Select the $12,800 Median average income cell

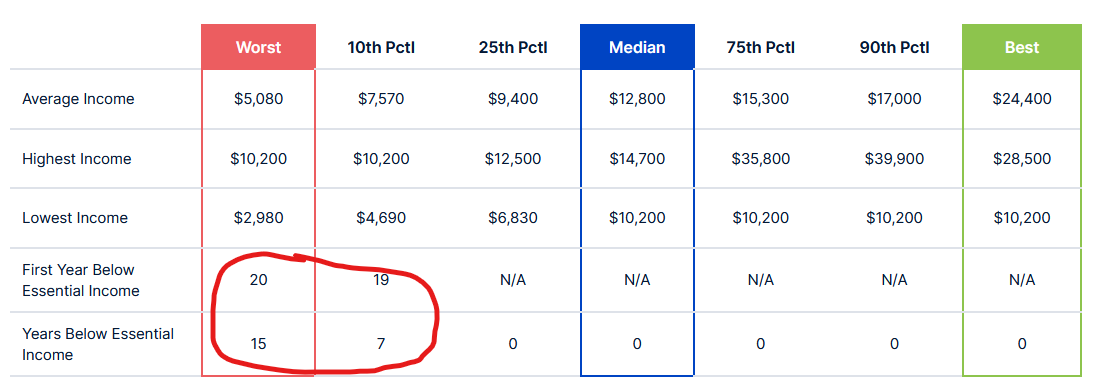[x=637, y=99]
